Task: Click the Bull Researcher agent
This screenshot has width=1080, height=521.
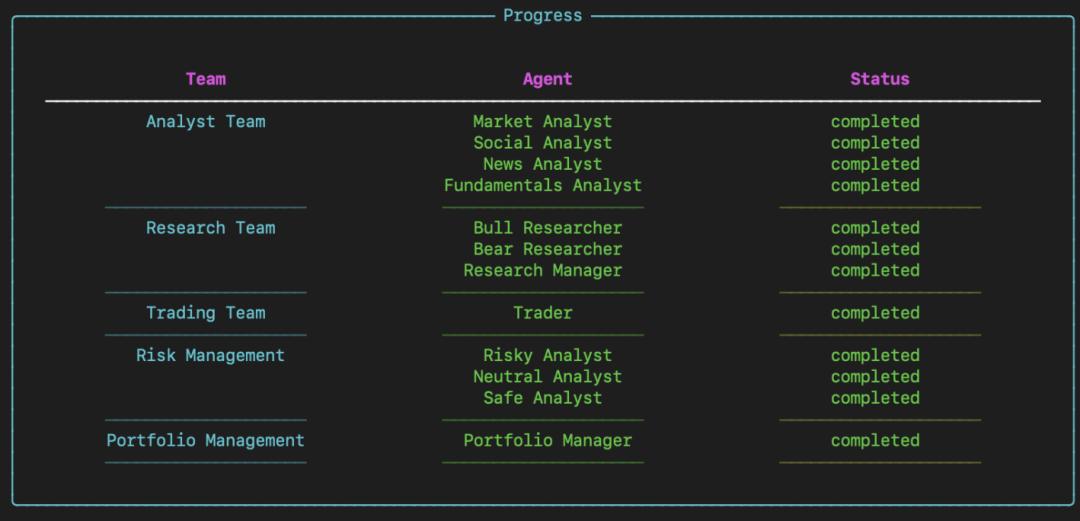Action: 547,228
